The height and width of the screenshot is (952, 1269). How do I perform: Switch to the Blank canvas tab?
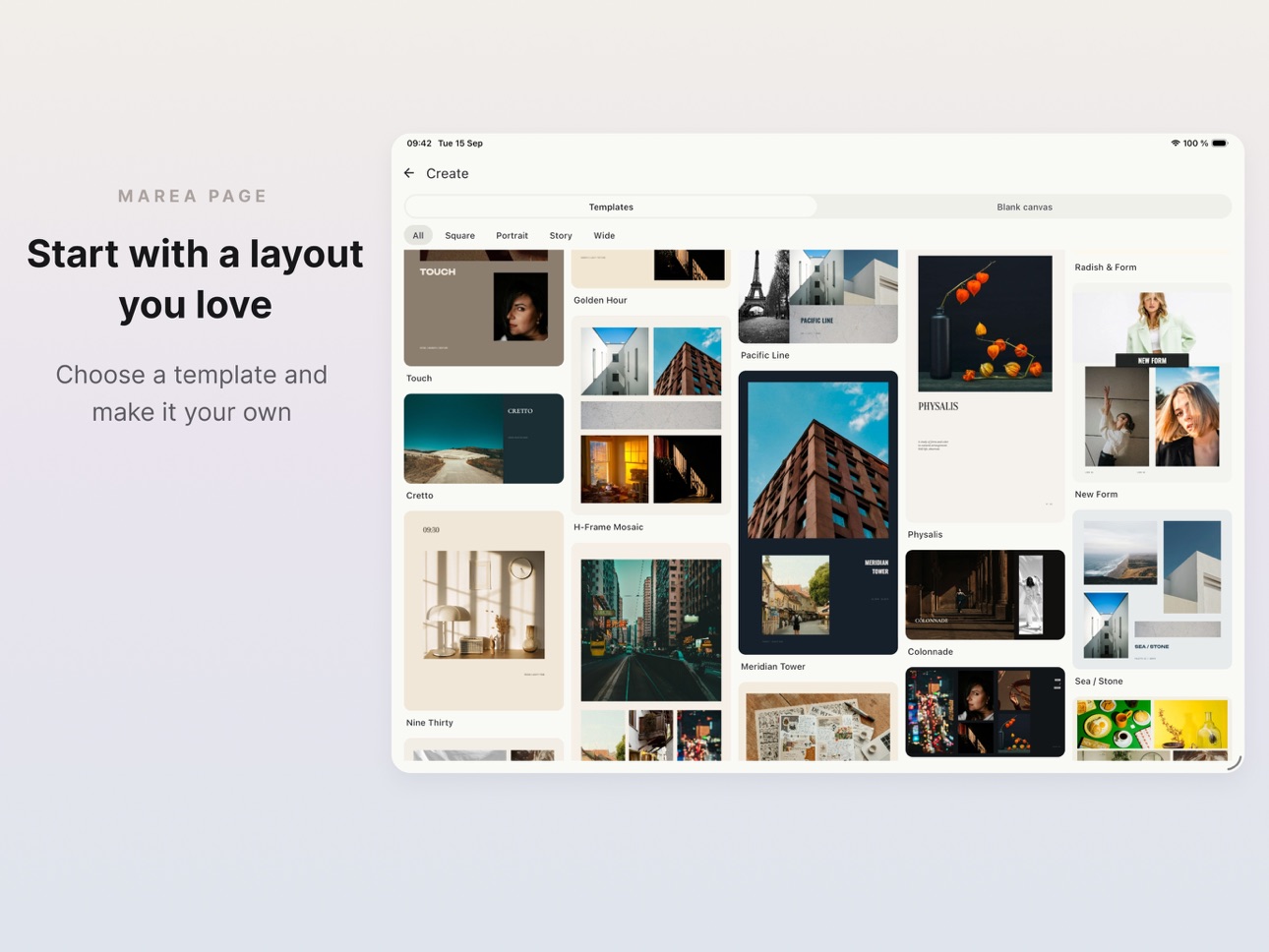[1024, 208]
